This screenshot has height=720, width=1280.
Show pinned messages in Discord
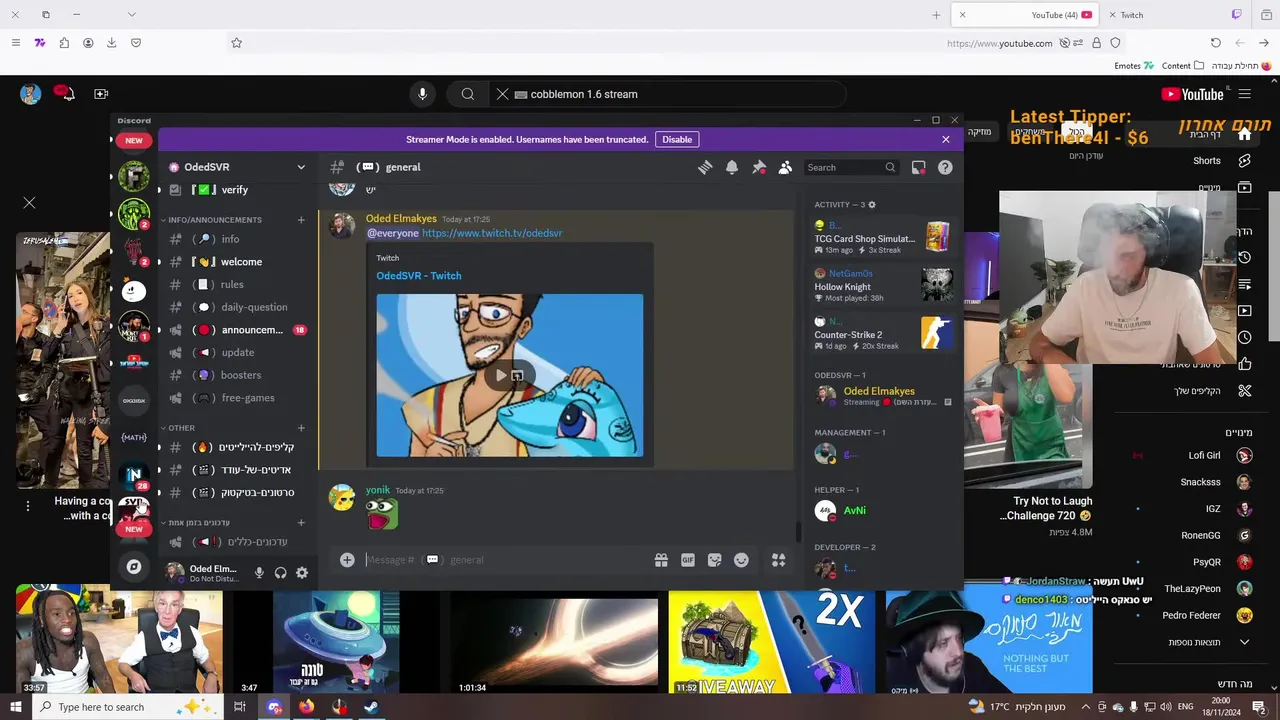click(x=759, y=167)
